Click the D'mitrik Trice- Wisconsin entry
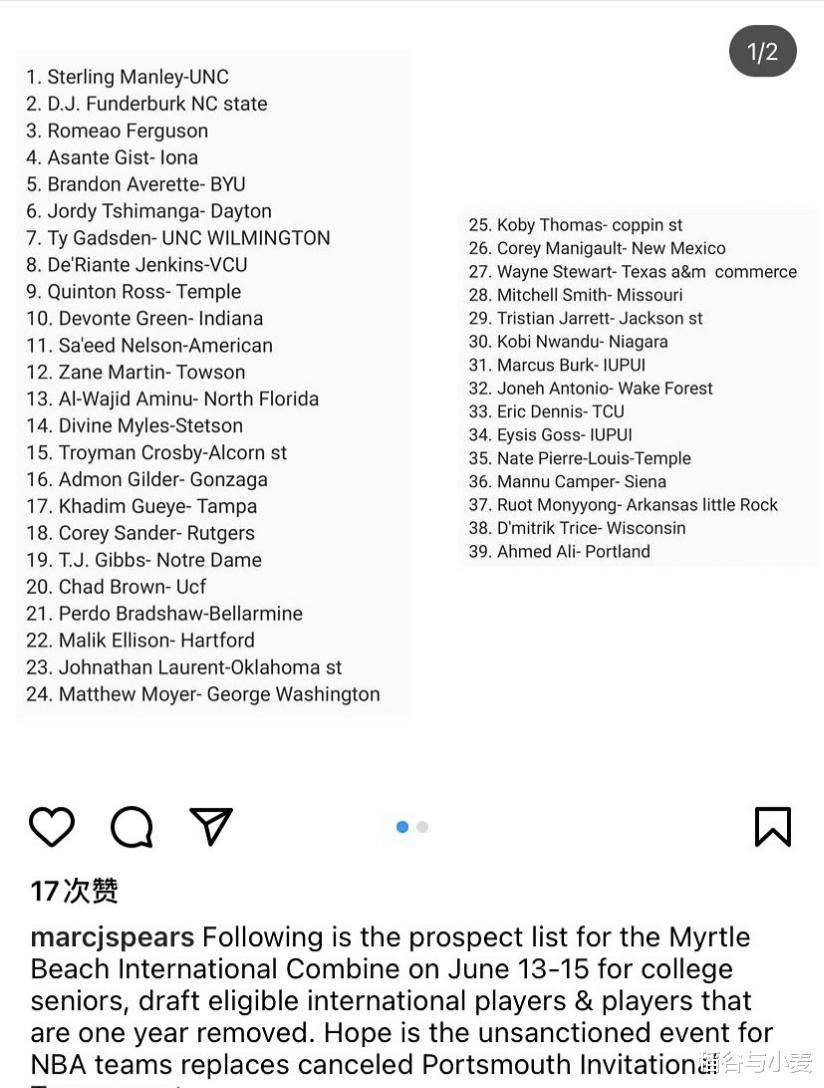The image size is (824, 1088). coord(577,528)
